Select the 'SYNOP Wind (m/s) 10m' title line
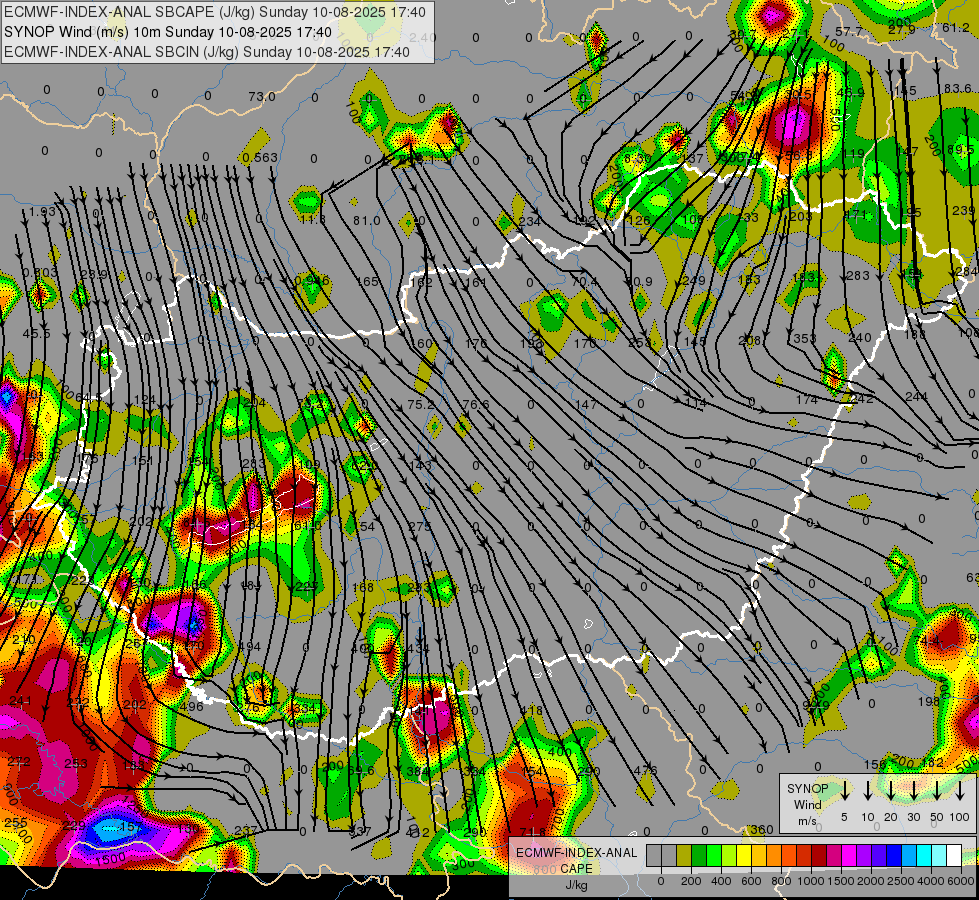 coord(168,32)
